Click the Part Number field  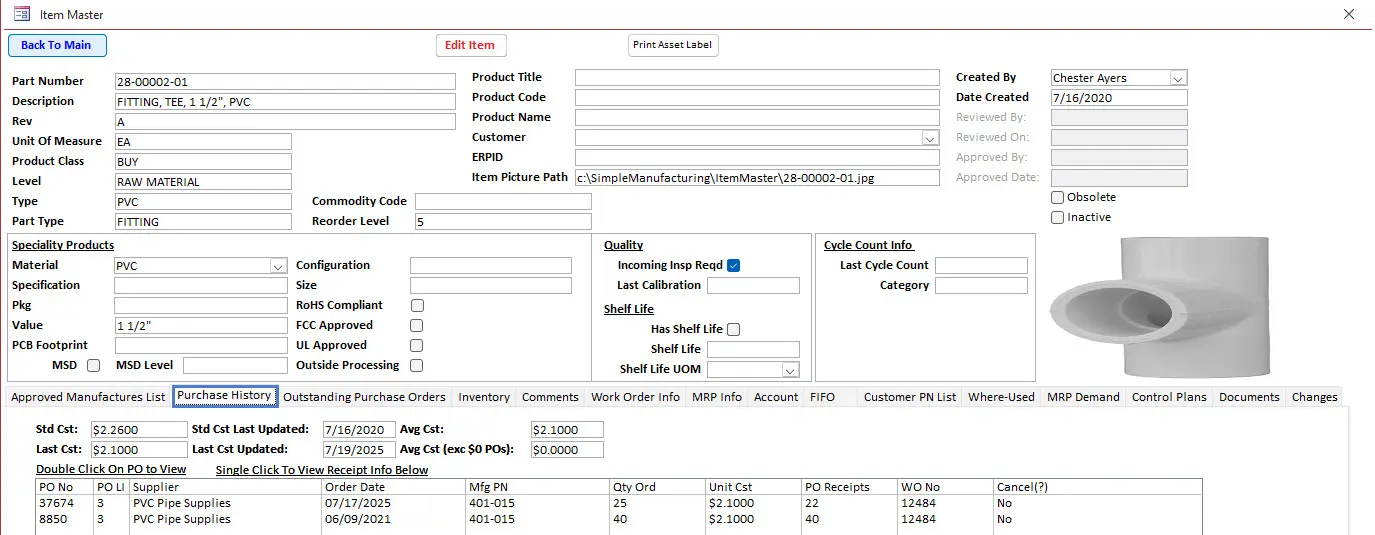[285, 82]
